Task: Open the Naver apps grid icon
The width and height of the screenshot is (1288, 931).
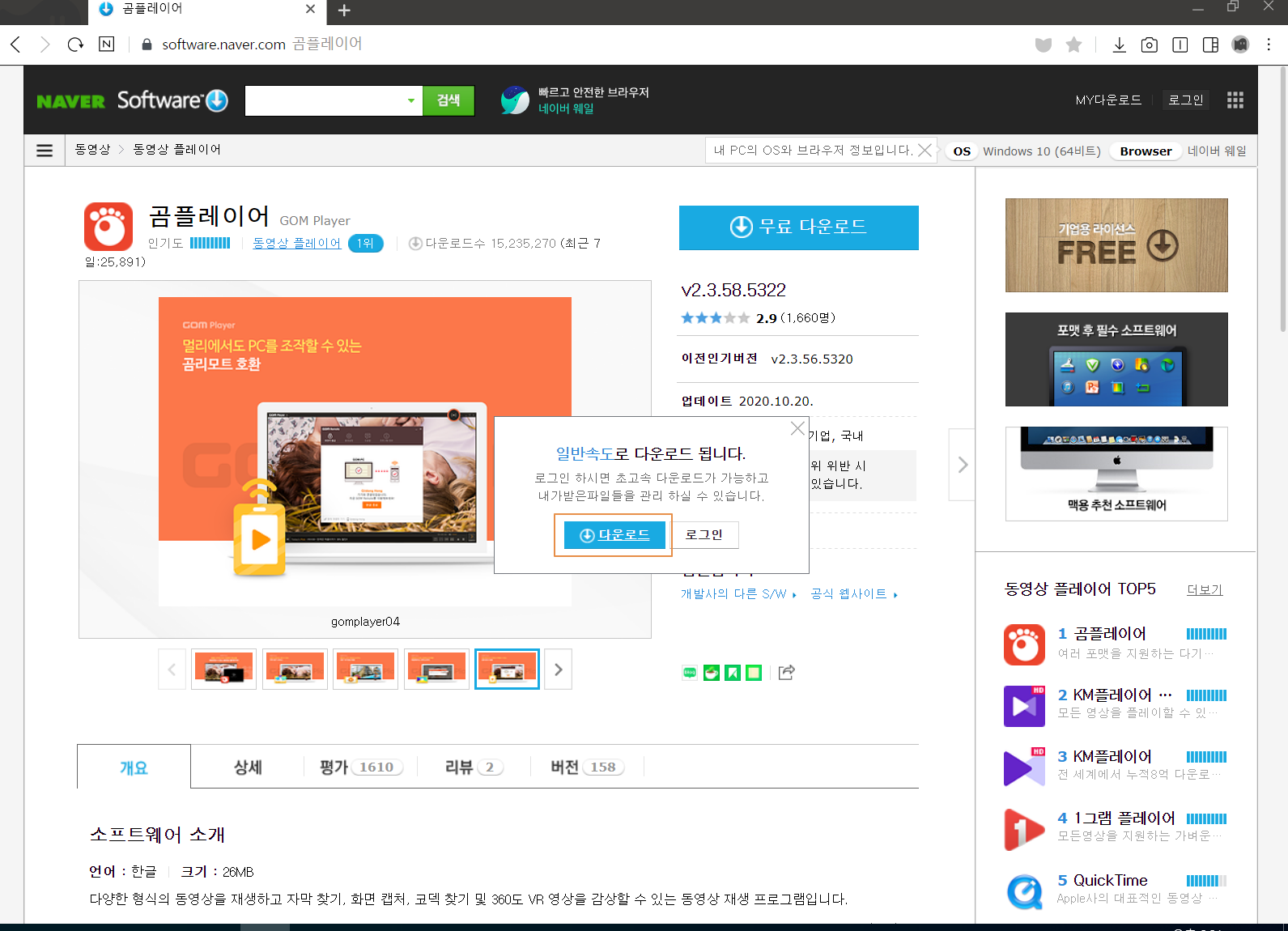Action: (1235, 100)
